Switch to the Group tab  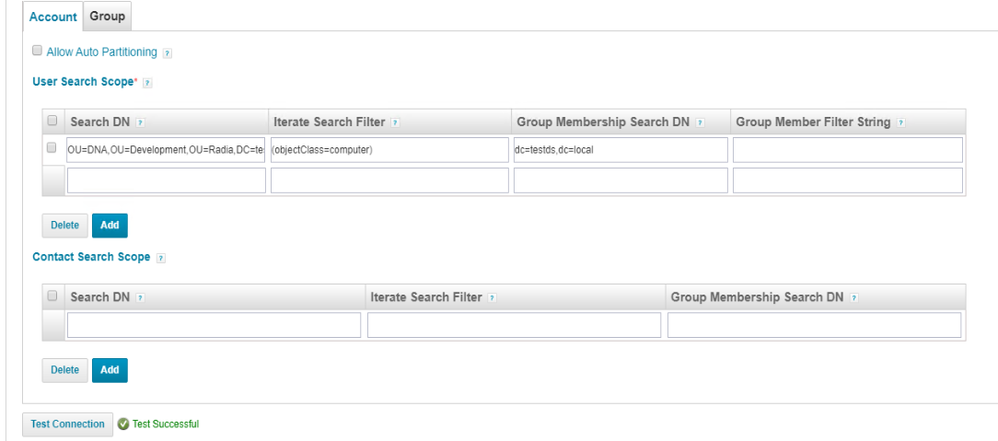pos(107,17)
